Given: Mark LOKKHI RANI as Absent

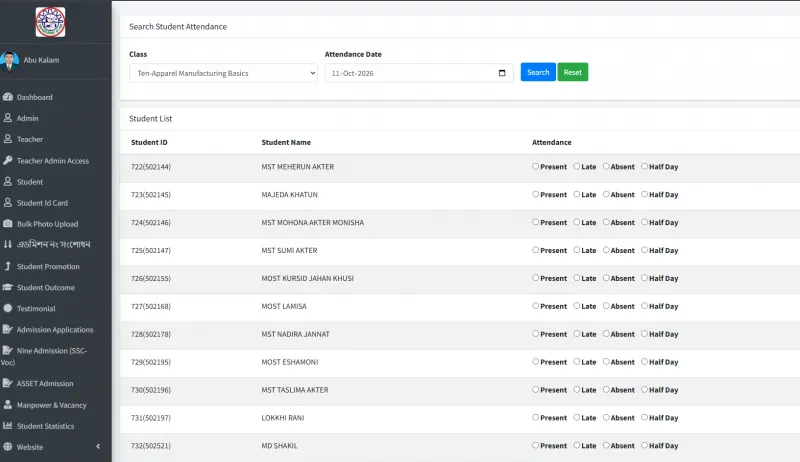Looking at the screenshot, I should 606,417.
